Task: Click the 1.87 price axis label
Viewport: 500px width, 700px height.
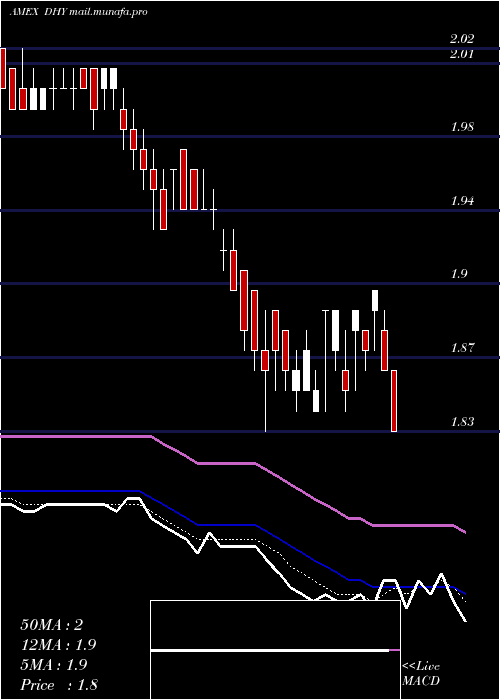Action: point(462,348)
